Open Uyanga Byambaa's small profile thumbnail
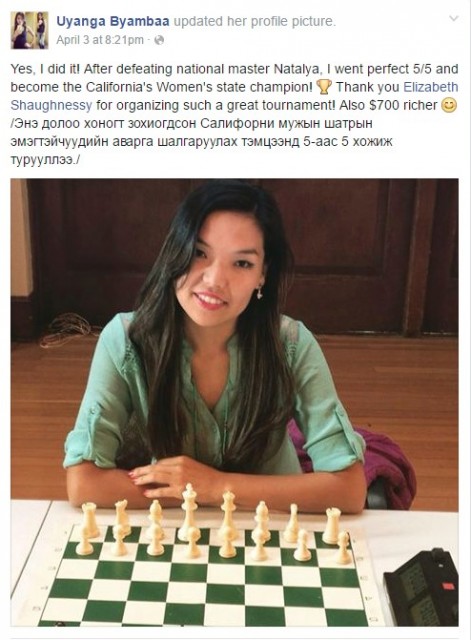This screenshot has height=640, width=471. tap(29, 30)
